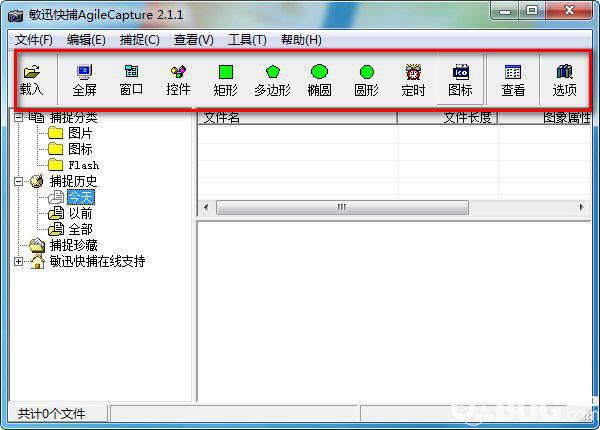The image size is (600, 430).
Task: Collapse the 捕捉分类 tree node
Action: point(18,117)
